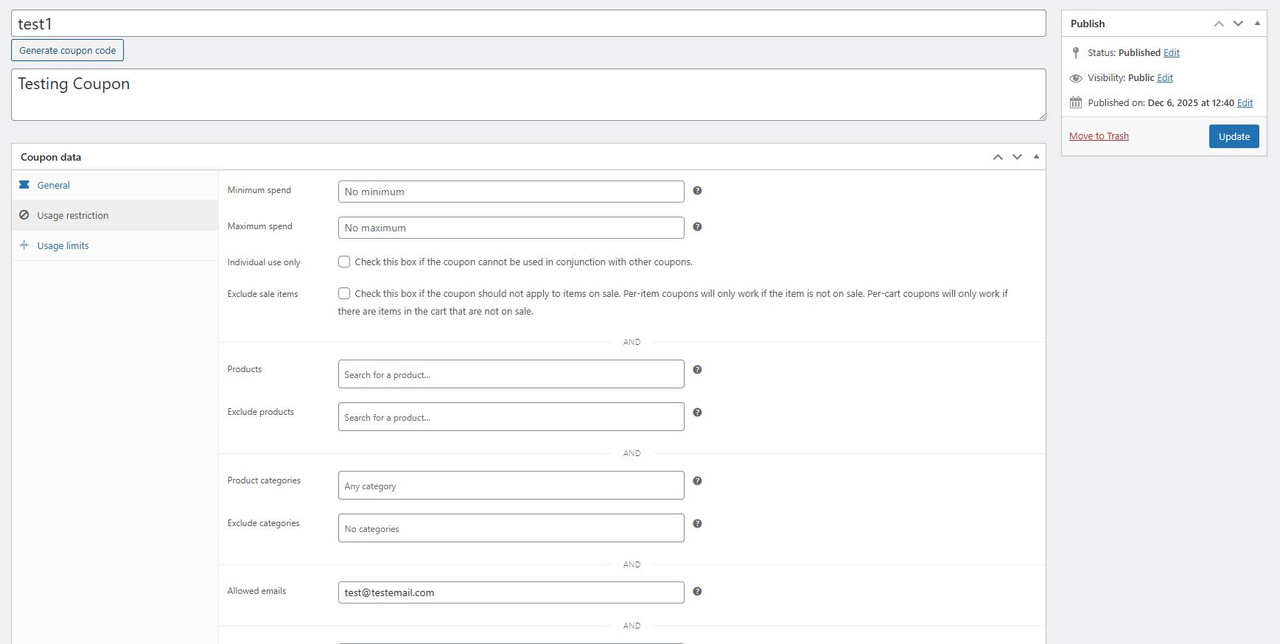Focus the coupon code field test1

[528, 23]
